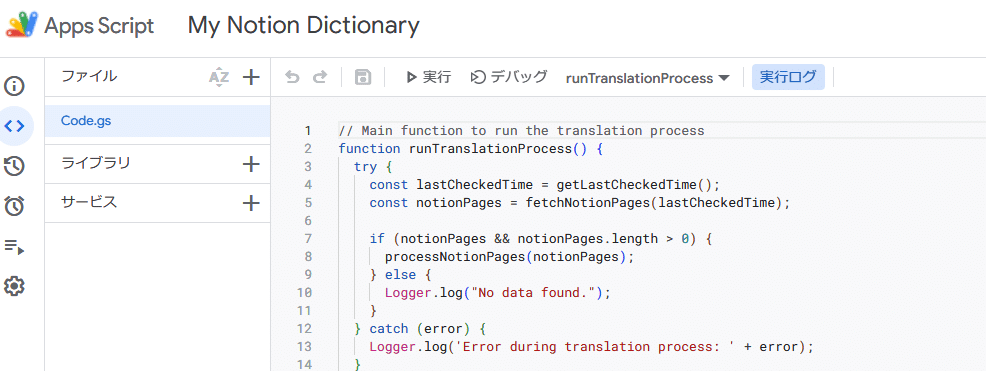Add a service with サービス plus icon
Image resolution: width=986 pixels, height=371 pixels.
251,203
